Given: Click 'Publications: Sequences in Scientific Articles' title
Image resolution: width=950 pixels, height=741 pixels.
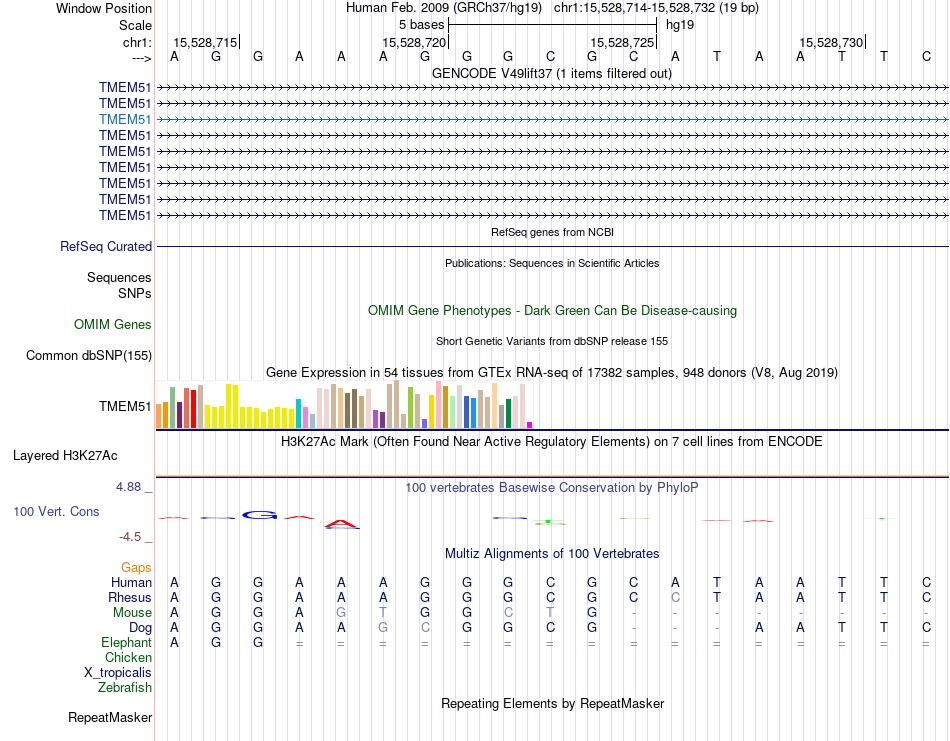Looking at the screenshot, I should click(x=552, y=263).
